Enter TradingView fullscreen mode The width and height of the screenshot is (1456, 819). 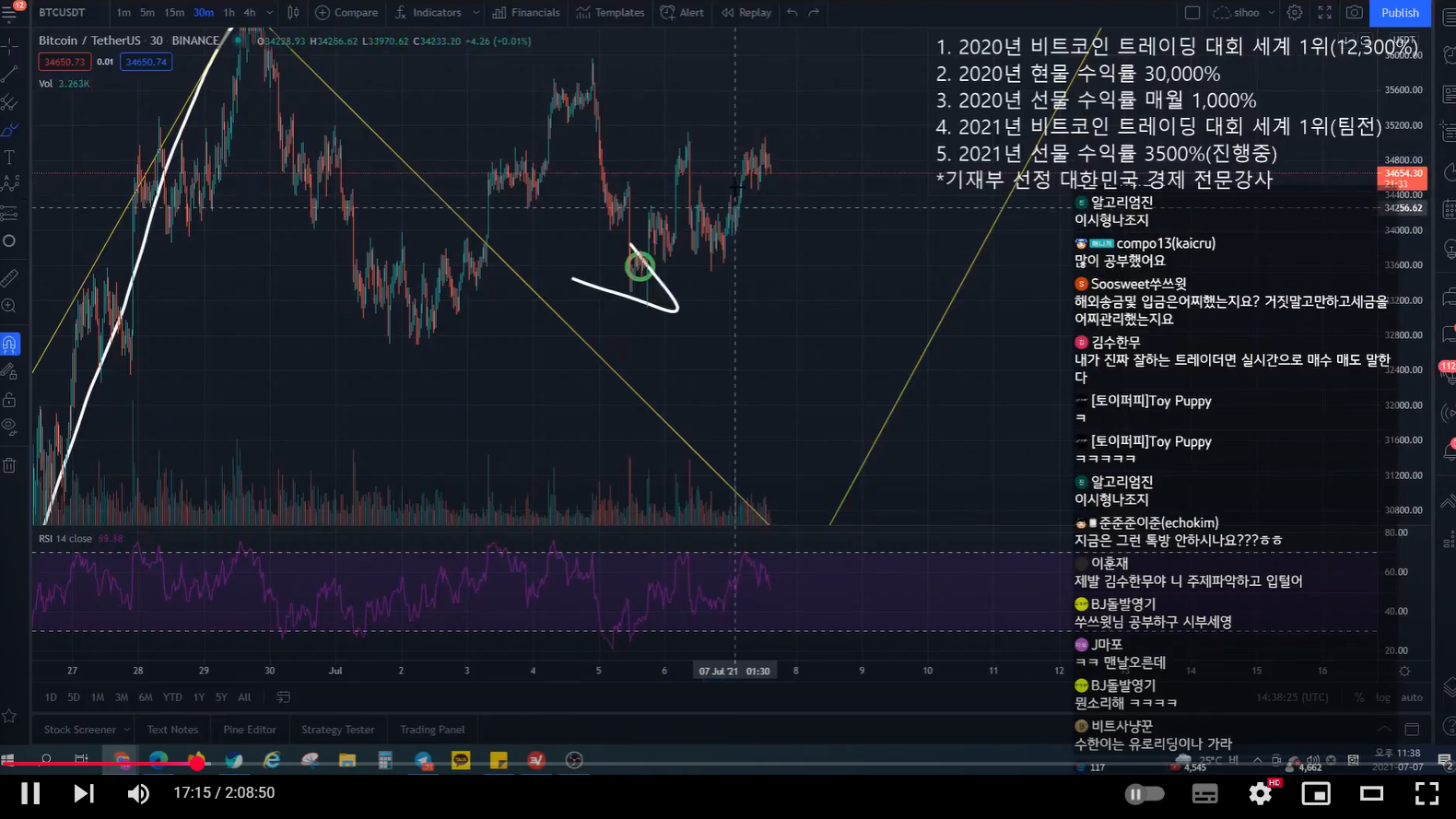(x=1324, y=13)
